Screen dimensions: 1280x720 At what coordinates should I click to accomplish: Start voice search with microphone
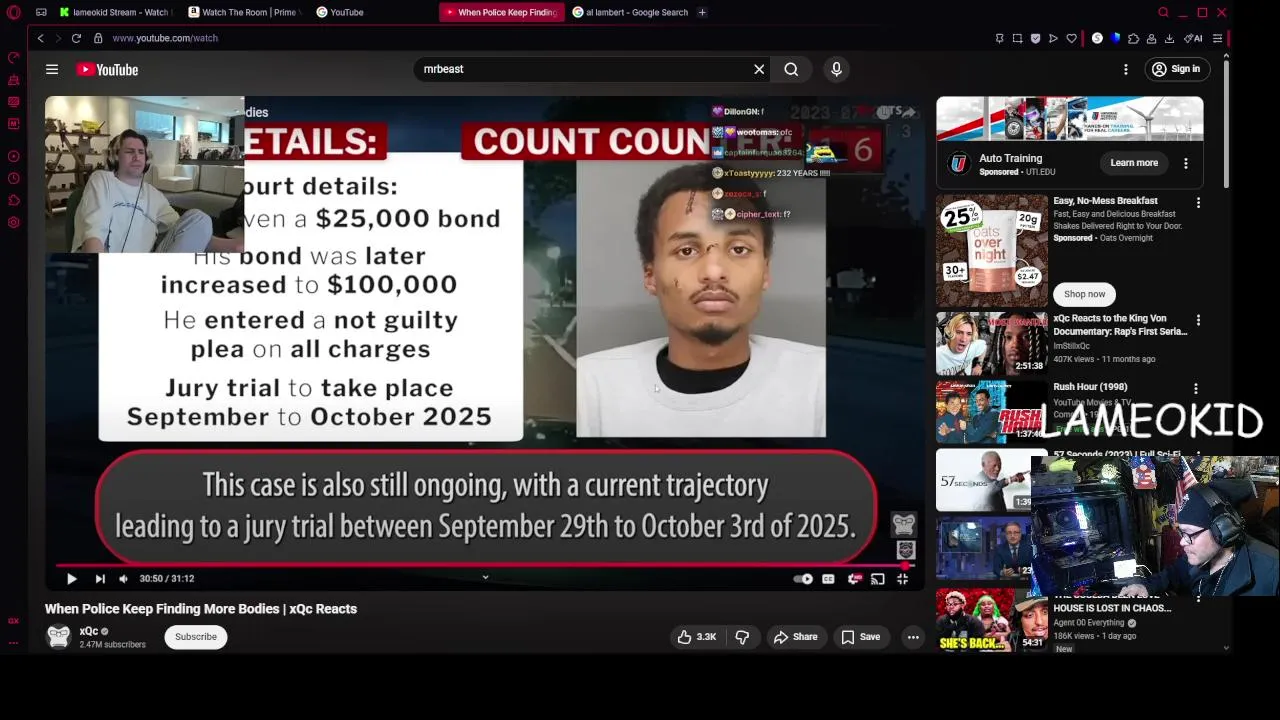[x=837, y=69]
